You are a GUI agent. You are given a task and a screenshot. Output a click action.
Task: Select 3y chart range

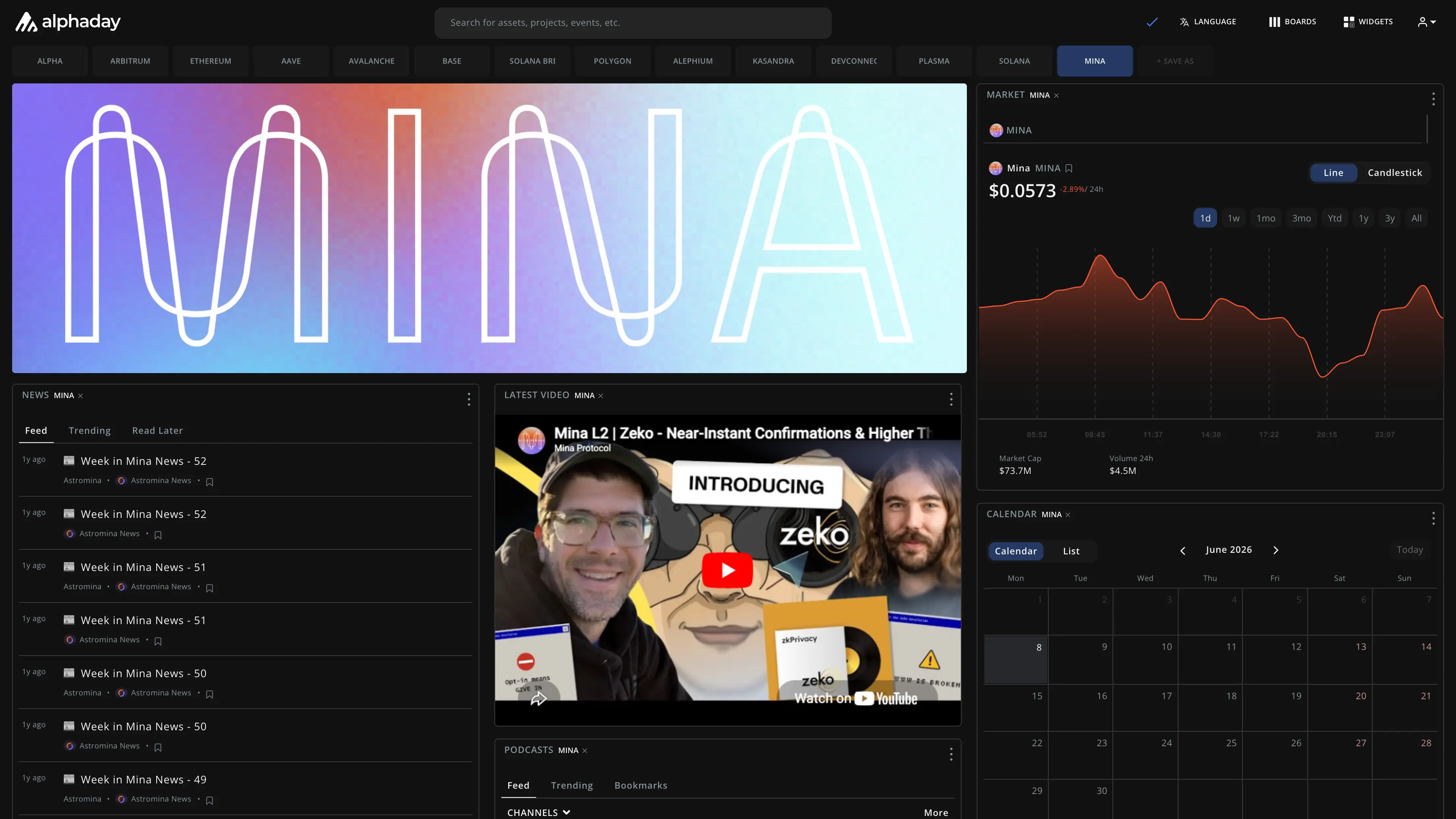[1390, 218]
